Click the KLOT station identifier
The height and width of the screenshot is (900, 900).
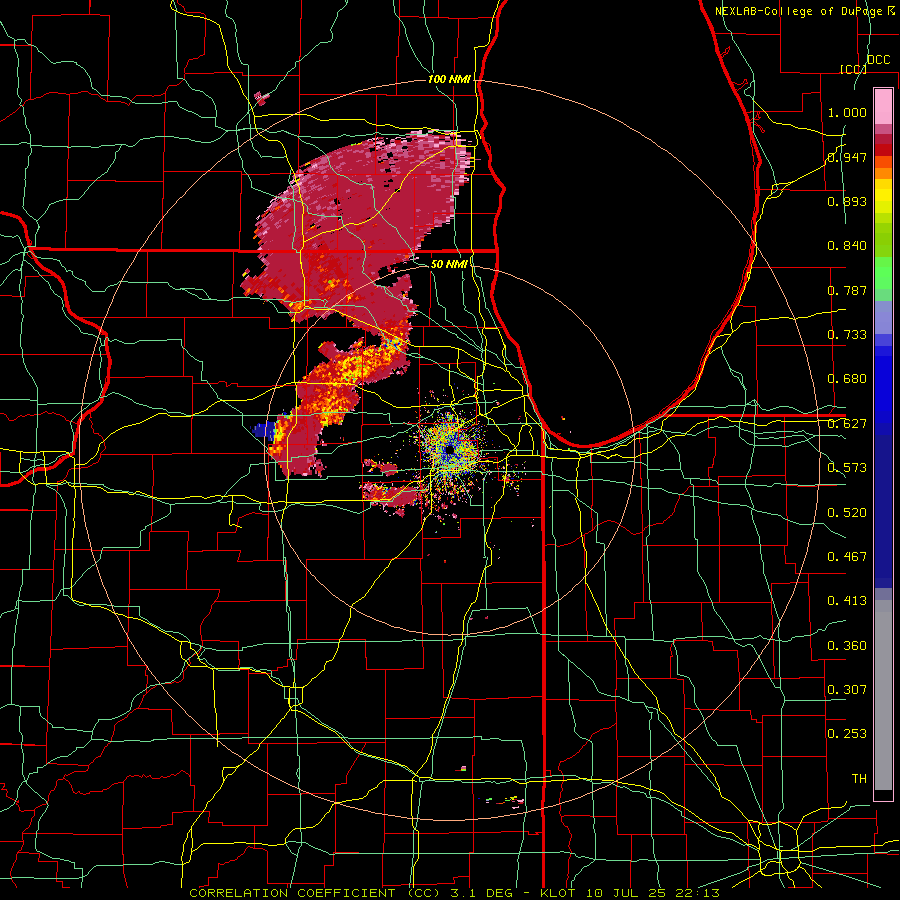pos(557,893)
